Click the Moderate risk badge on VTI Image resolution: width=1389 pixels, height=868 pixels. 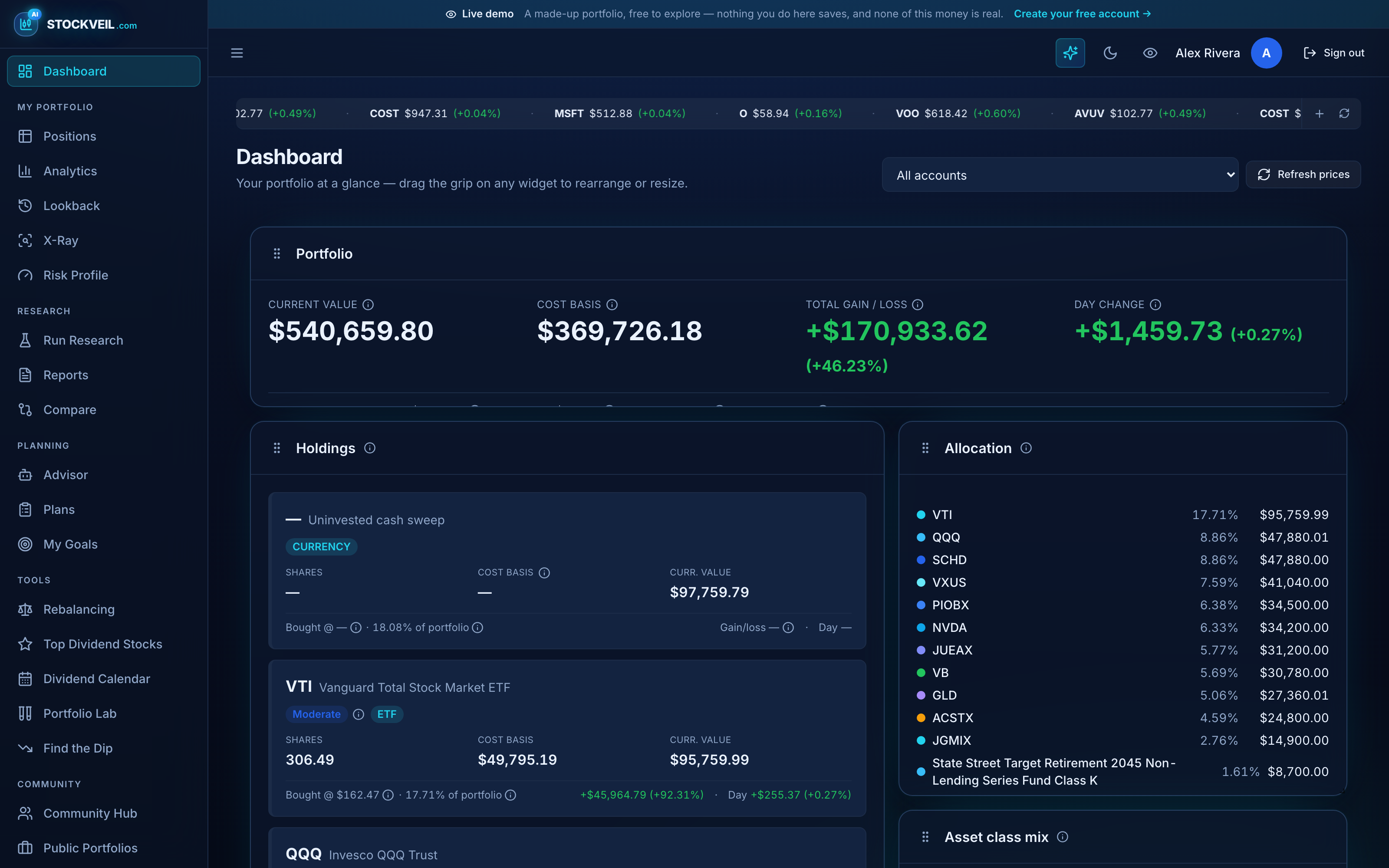point(316,714)
